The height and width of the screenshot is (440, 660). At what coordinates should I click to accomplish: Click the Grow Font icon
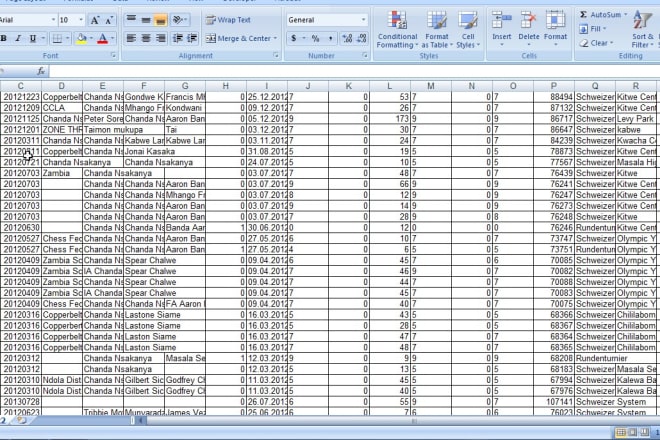95,20
